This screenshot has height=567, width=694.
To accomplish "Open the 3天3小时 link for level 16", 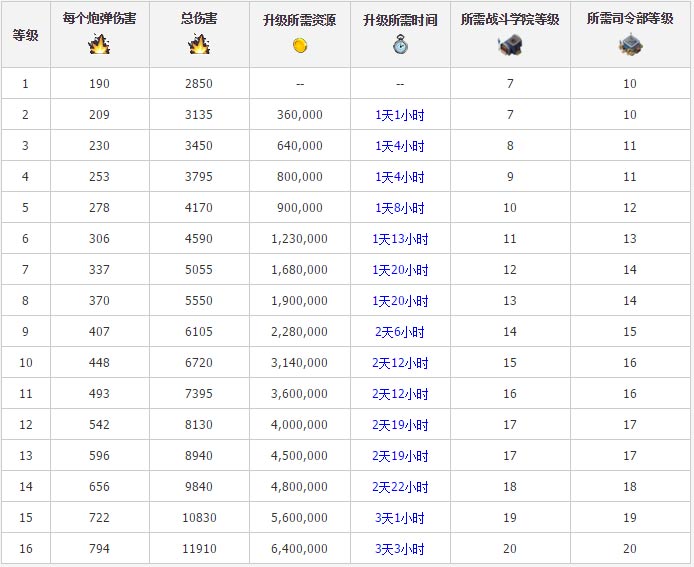I will point(400,549).
